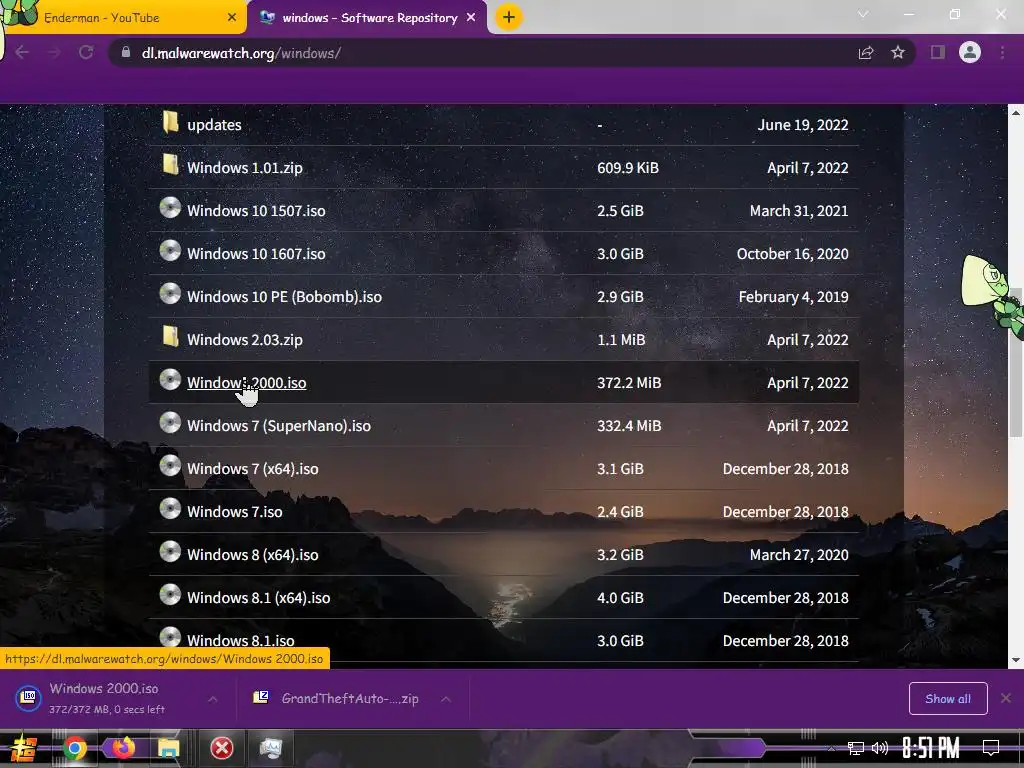
Task: Click the October 16, 2020 date cell
Action: tap(792, 254)
